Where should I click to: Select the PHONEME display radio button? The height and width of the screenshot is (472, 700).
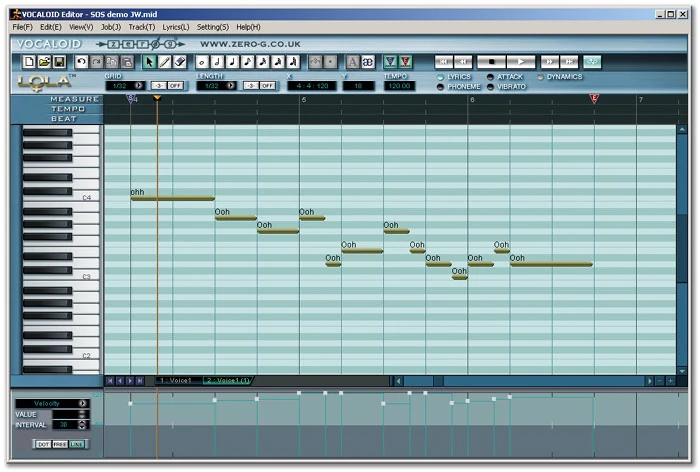[440, 87]
